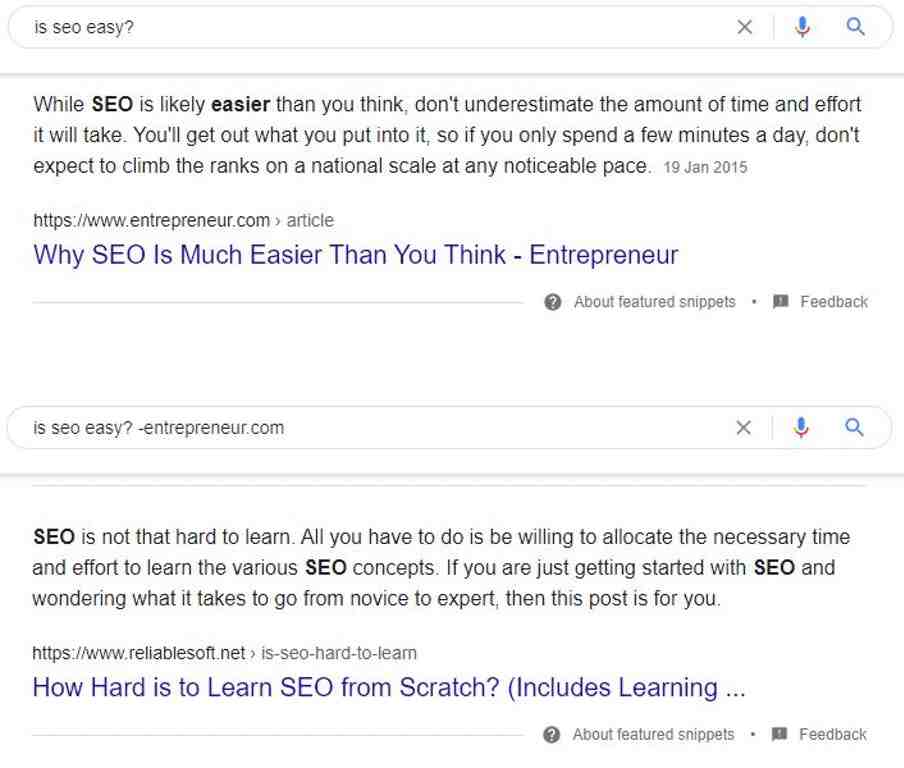Activate voice search in the top search bar
904x768 pixels.
point(800,27)
